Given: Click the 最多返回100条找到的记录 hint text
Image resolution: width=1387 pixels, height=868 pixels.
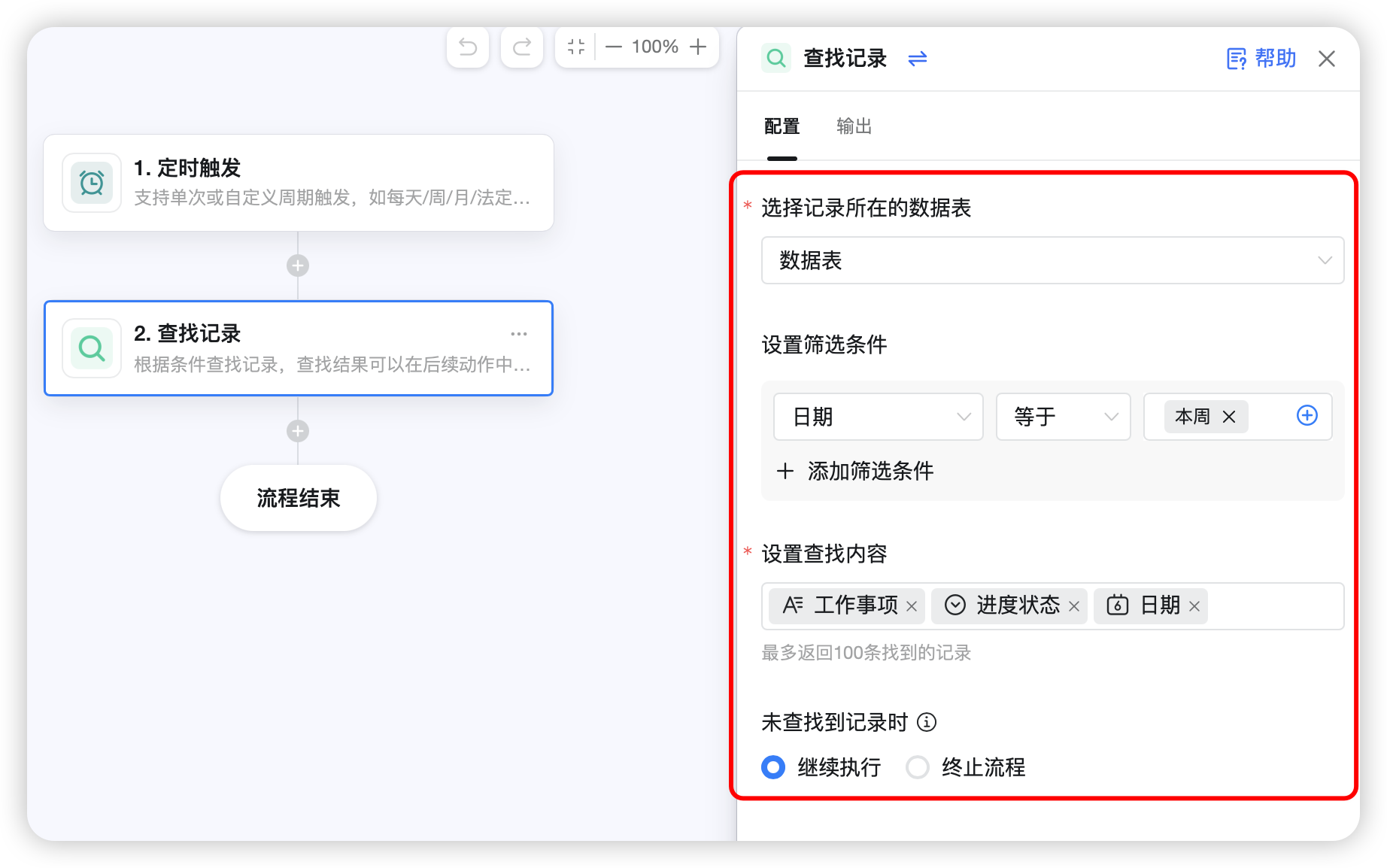Looking at the screenshot, I should 866,653.
